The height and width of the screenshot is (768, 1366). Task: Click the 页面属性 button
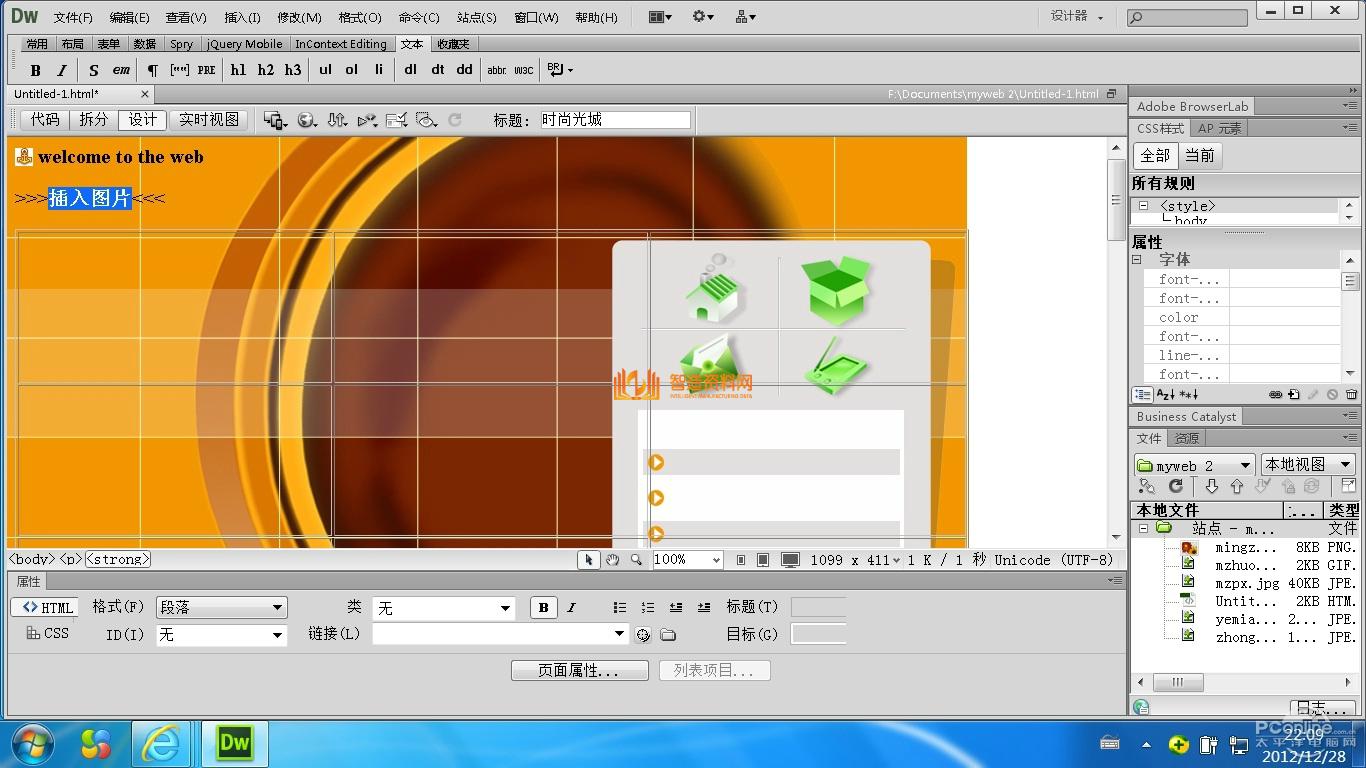pos(579,670)
